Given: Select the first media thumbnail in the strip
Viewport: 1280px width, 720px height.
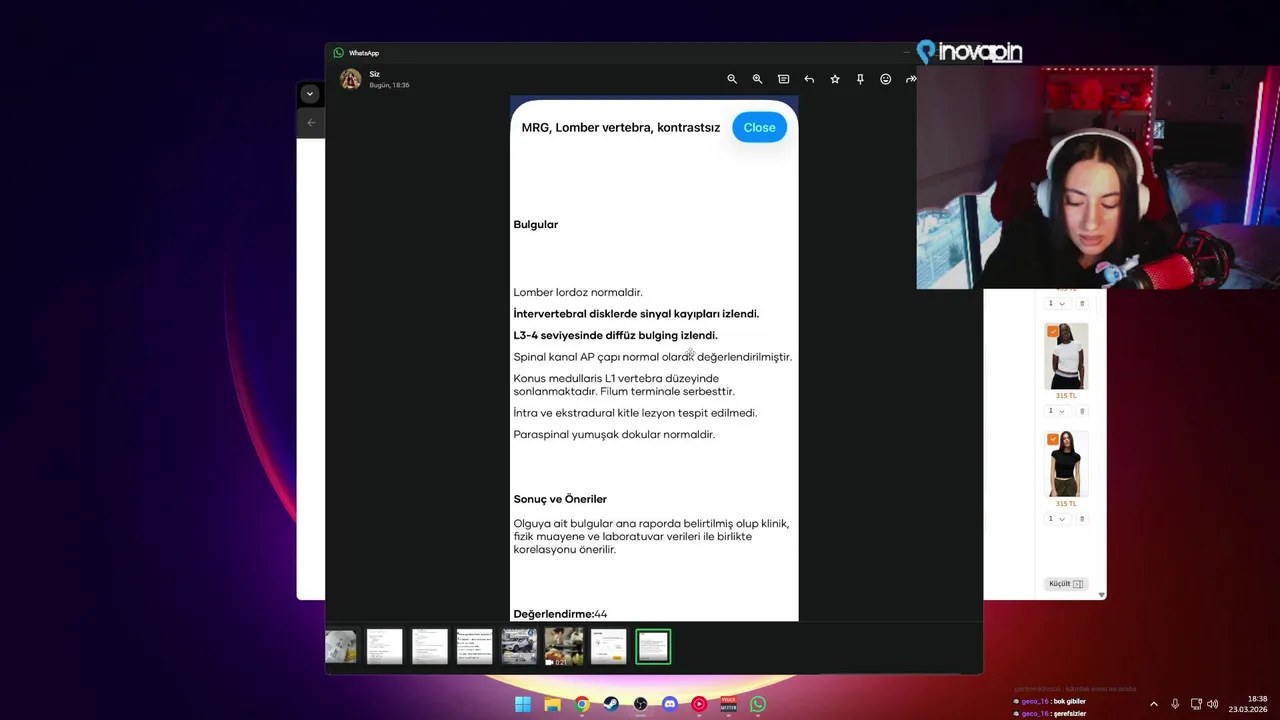Looking at the screenshot, I should click(x=340, y=647).
